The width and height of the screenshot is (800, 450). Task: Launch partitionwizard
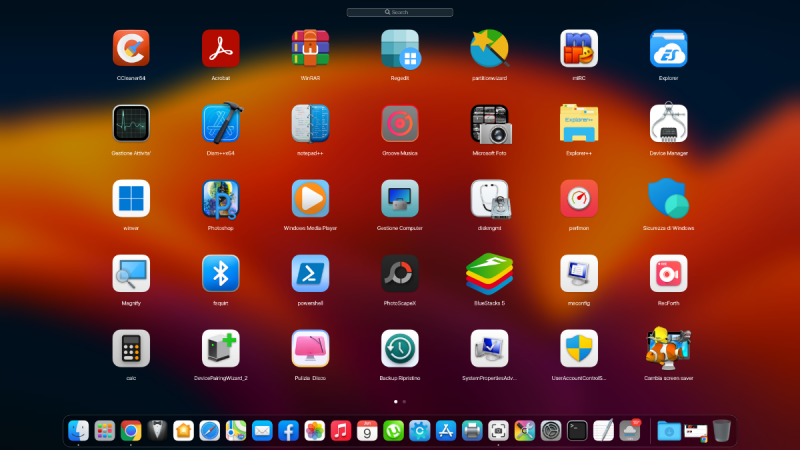pos(489,48)
